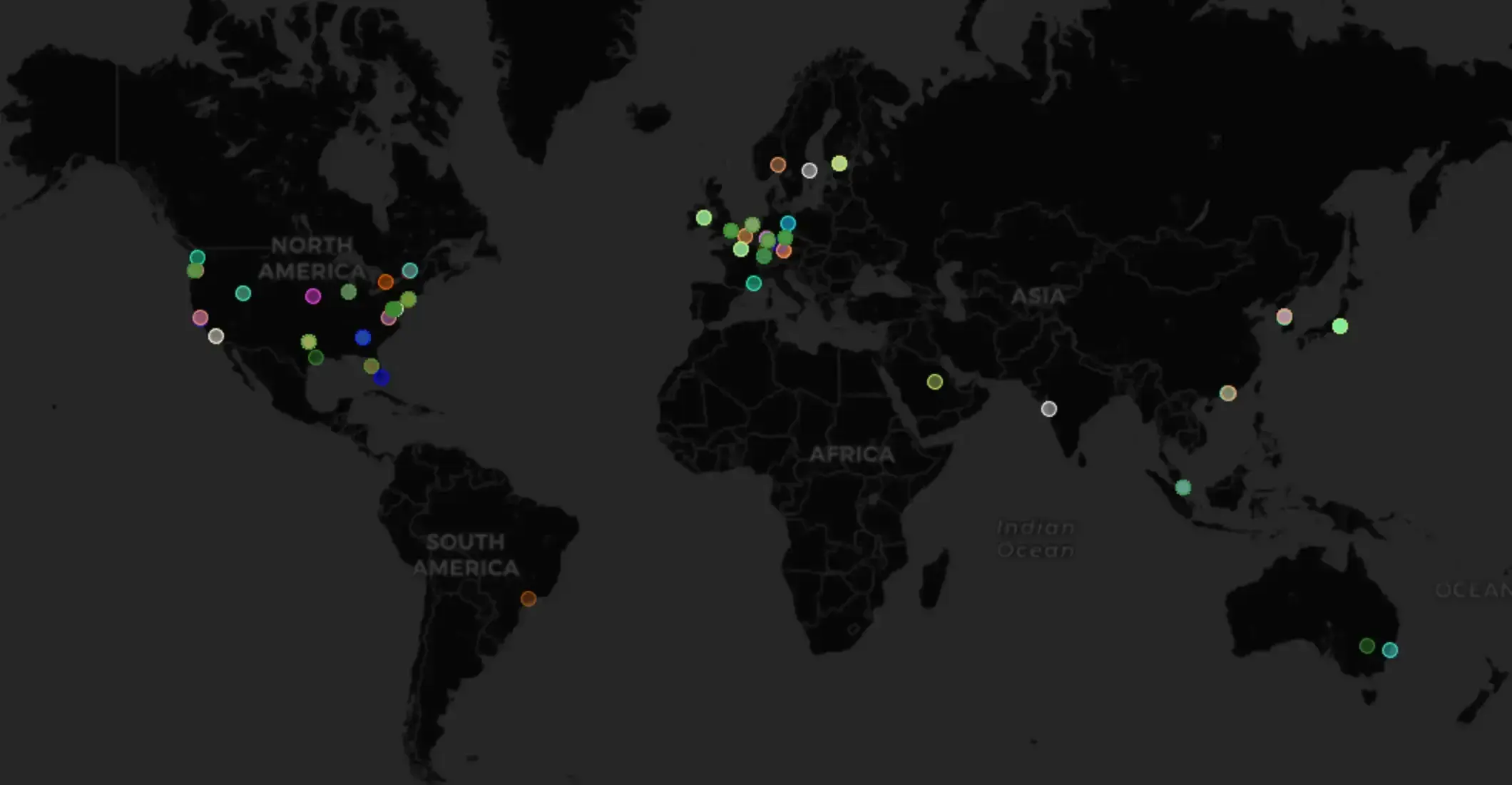Select the peach marker near Hong Kong
This screenshot has height=785, width=1512.
pyautogui.click(x=1227, y=393)
